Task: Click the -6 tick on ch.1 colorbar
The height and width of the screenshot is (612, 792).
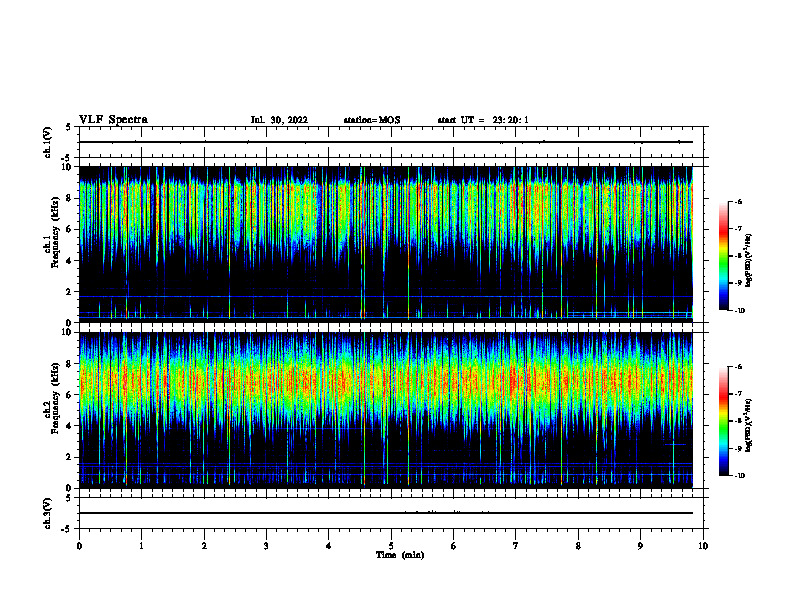Action: pos(739,201)
